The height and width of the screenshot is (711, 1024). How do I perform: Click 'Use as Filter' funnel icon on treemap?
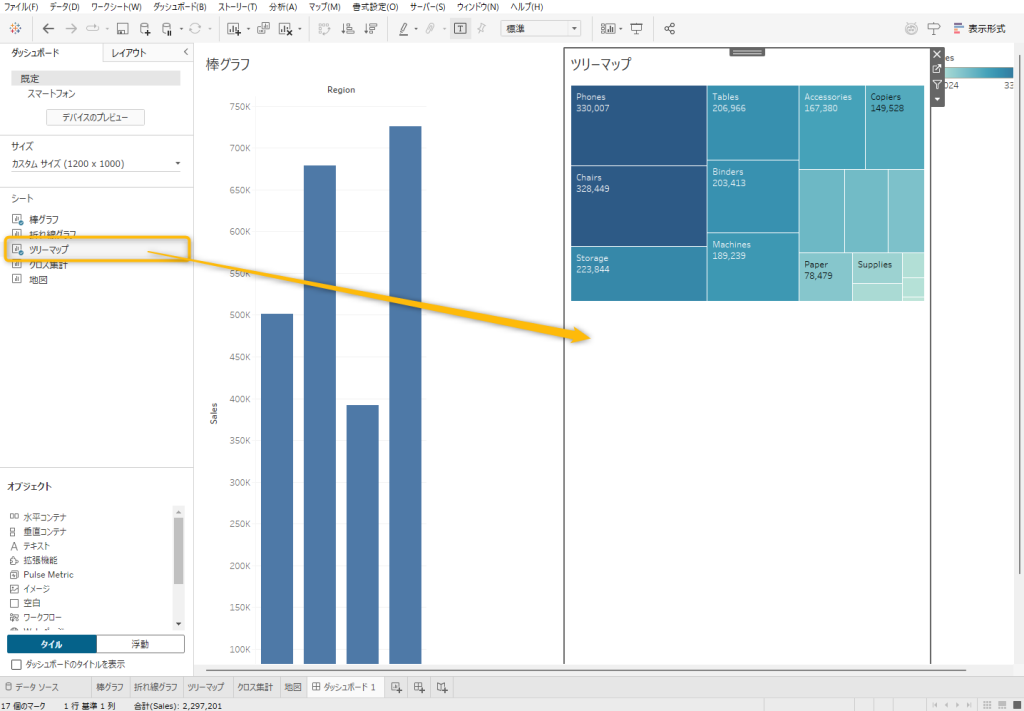937,84
